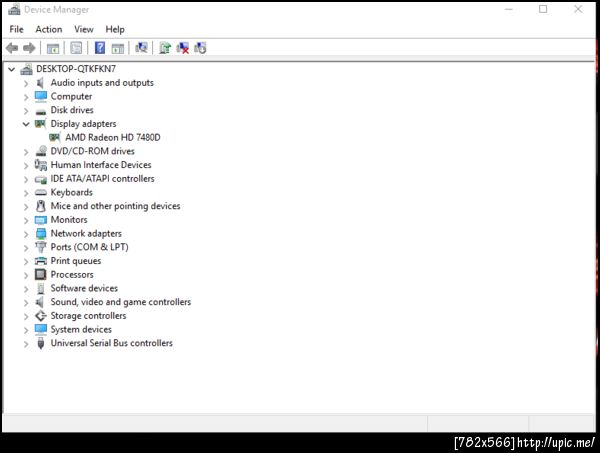The width and height of the screenshot is (600, 453).
Task: Open the File menu
Action: tap(16, 29)
